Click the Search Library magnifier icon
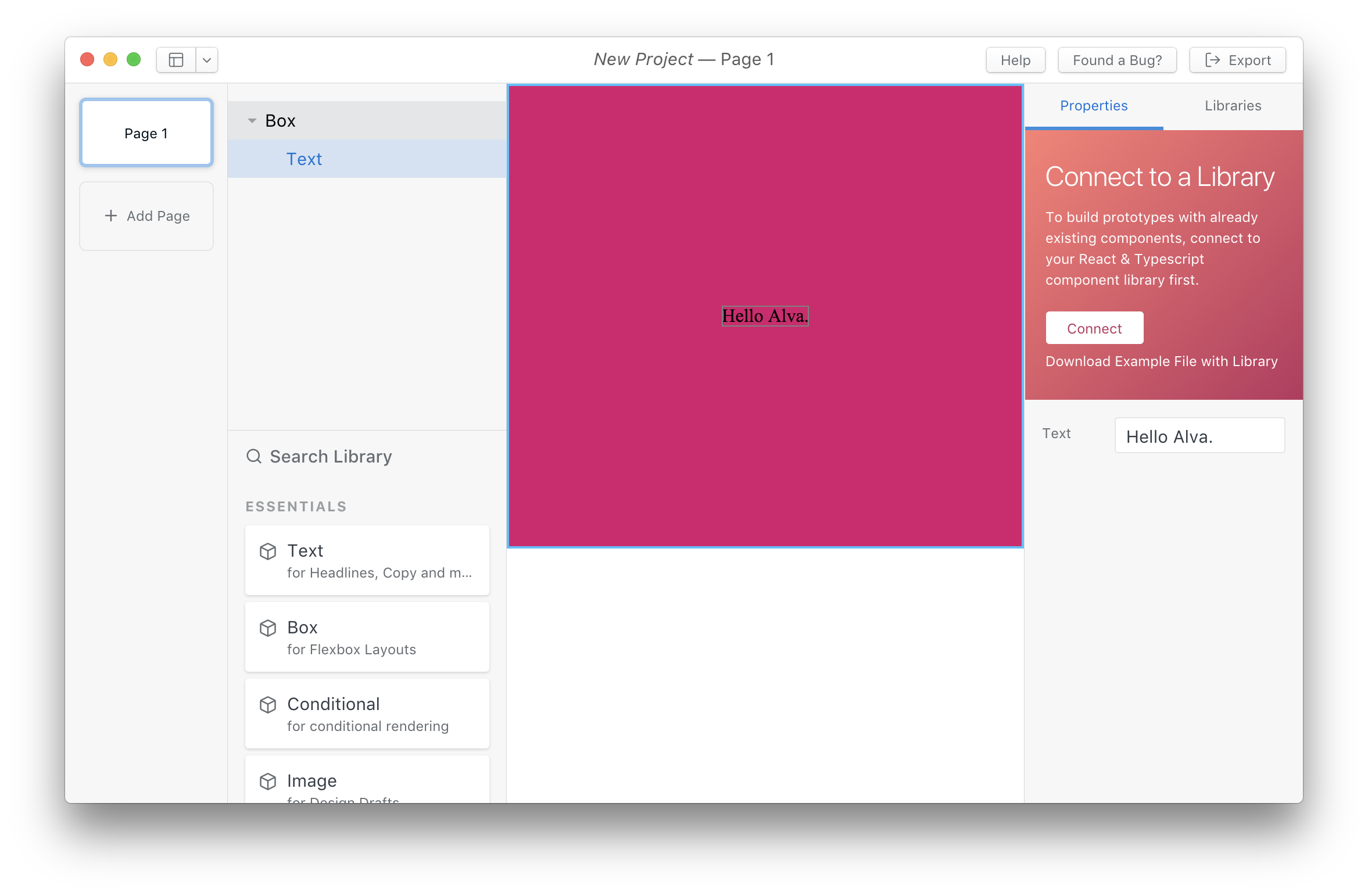1368x896 pixels. click(254, 457)
